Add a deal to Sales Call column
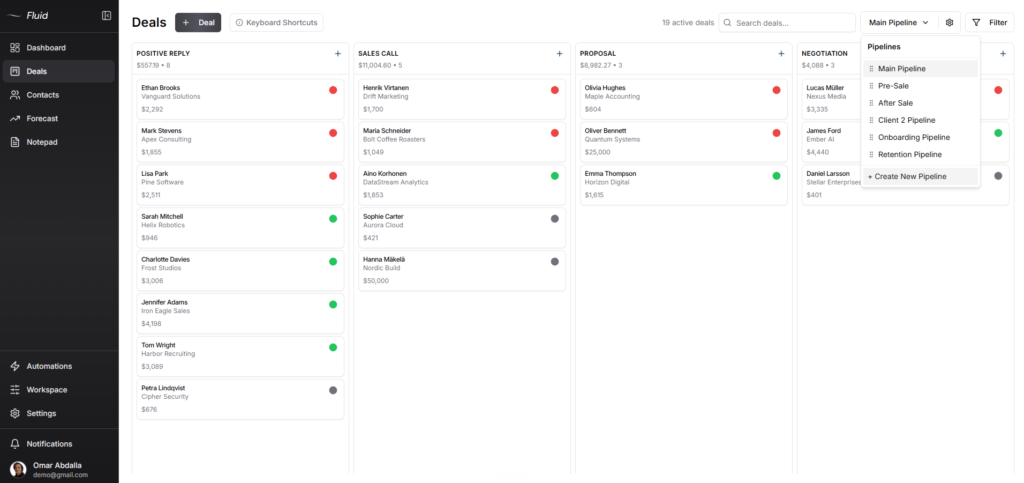 (x=560, y=54)
